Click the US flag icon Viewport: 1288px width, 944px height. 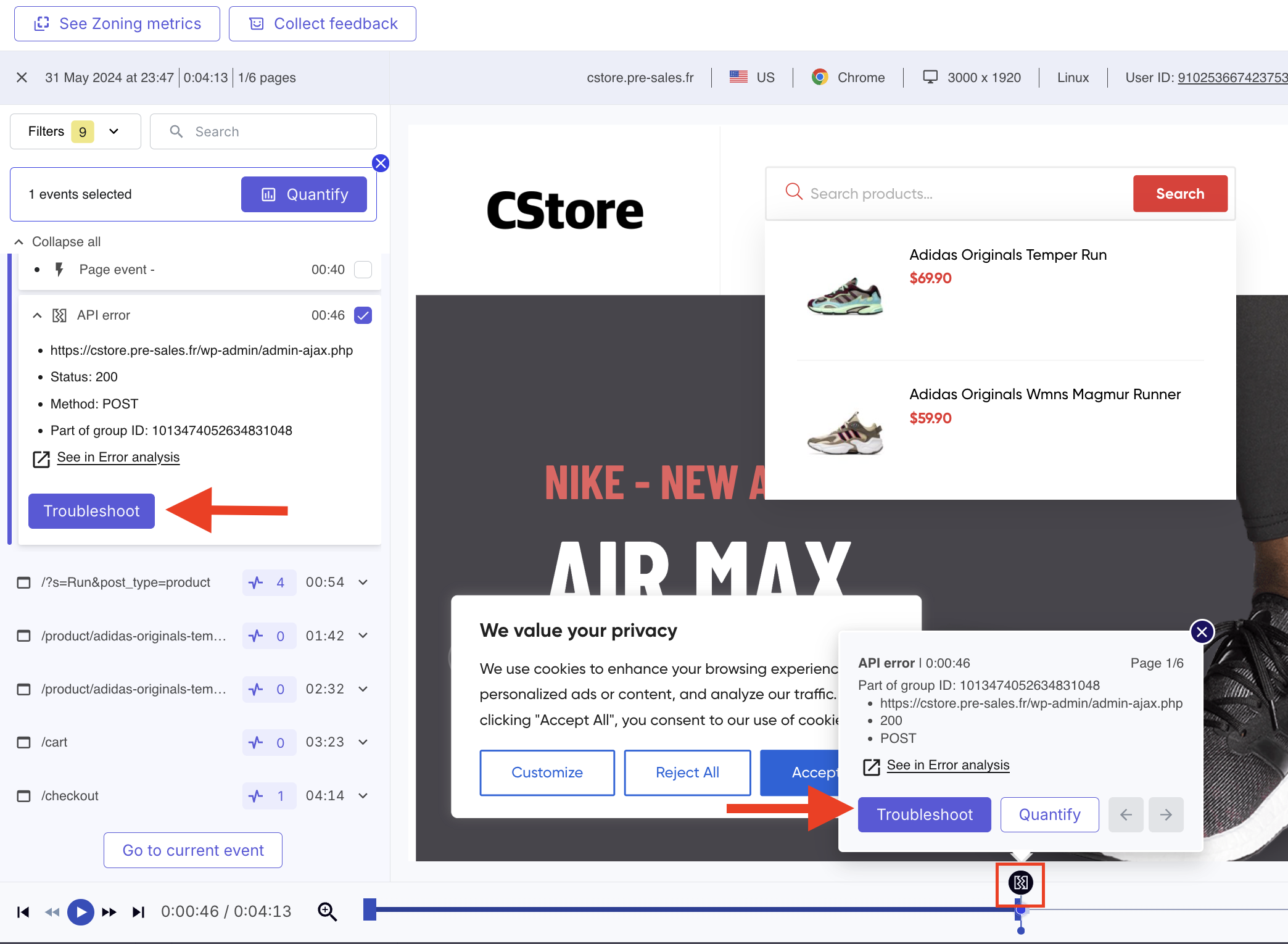click(x=738, y=77)
